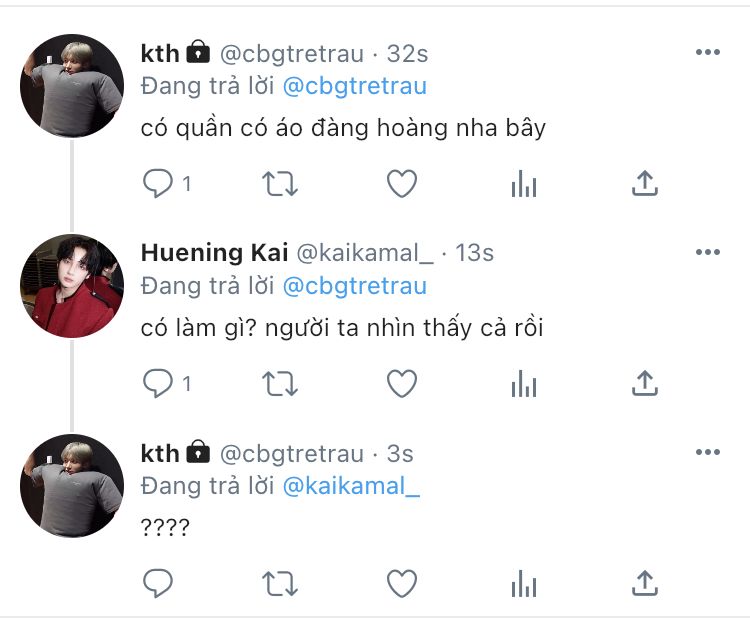
Task: Share the '????' tweet
Action: (645, 582)
